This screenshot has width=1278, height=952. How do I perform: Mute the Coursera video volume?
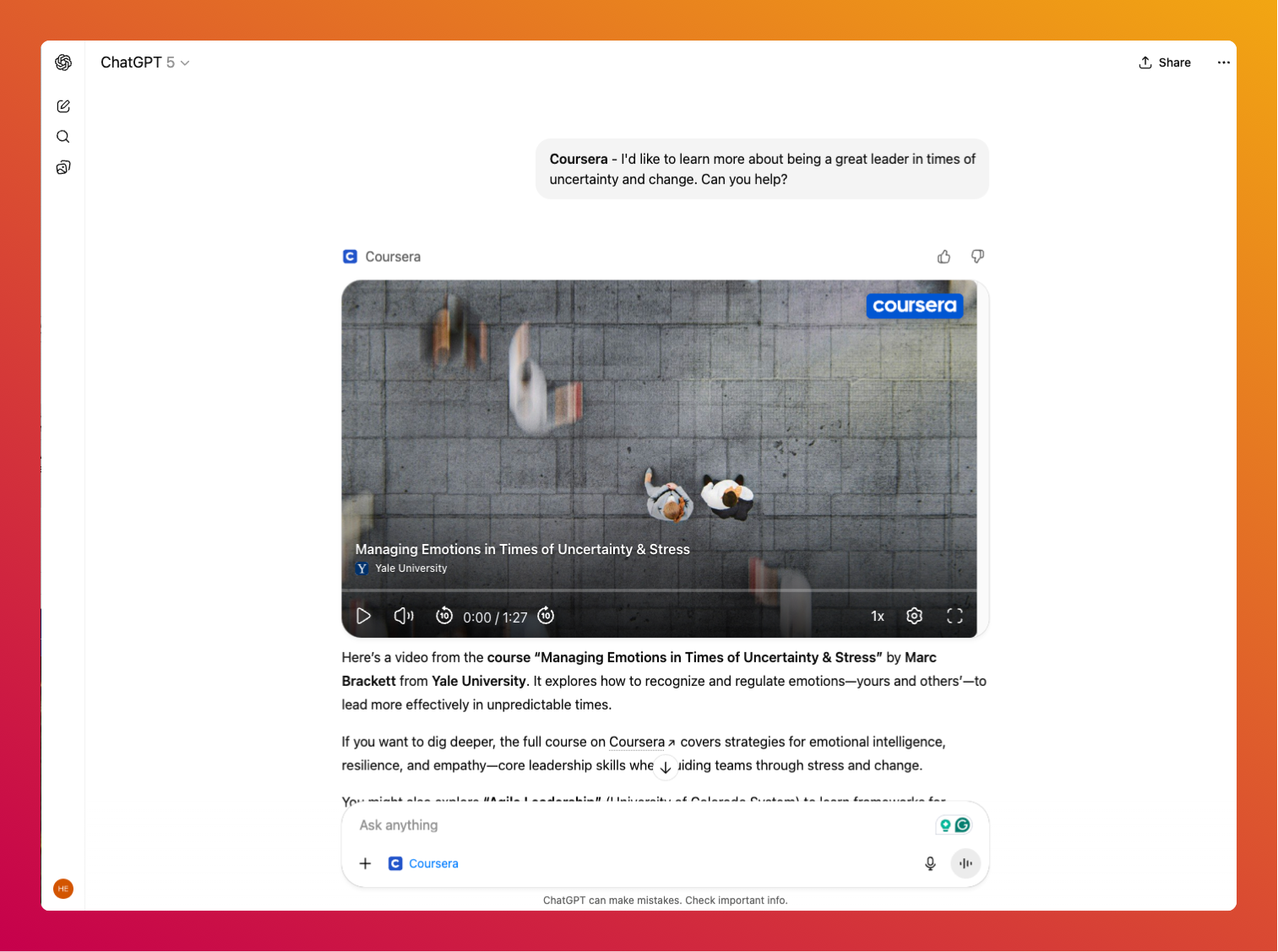click(404, 616)
